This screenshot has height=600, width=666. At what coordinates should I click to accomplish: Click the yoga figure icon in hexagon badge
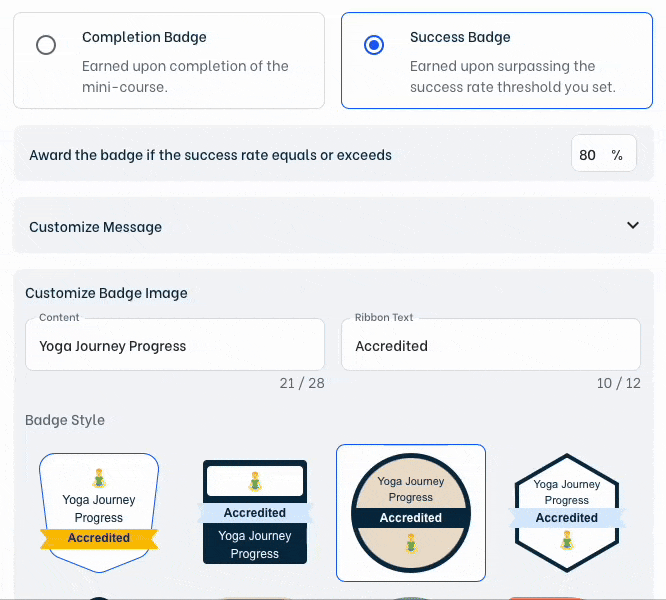567,541
